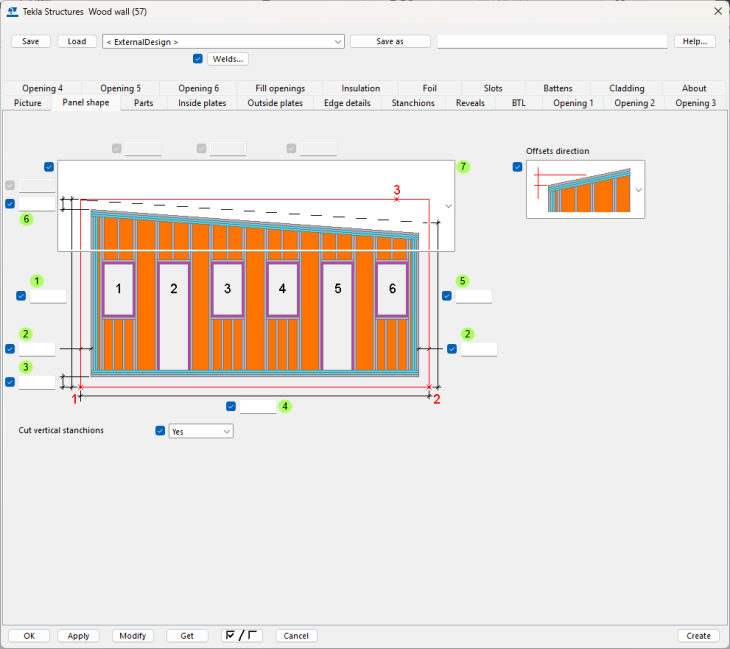The width and height of the screenshot is (730, 649).
Task: Switch to the Edge details tab
Action: [x=347, y=103]
